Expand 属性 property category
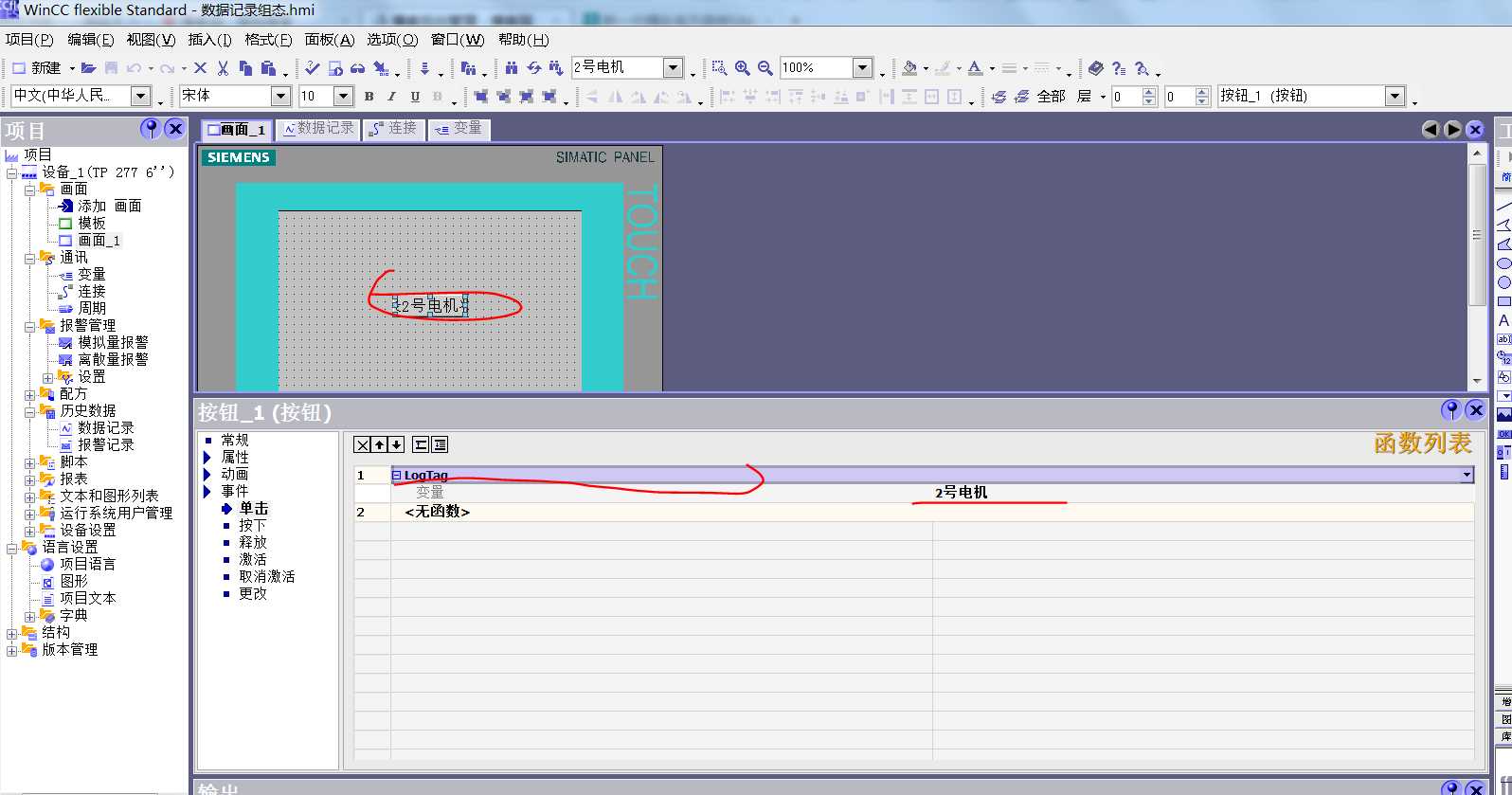The width and height of the screenshot is (1512, 795). [x=207, y=457]
